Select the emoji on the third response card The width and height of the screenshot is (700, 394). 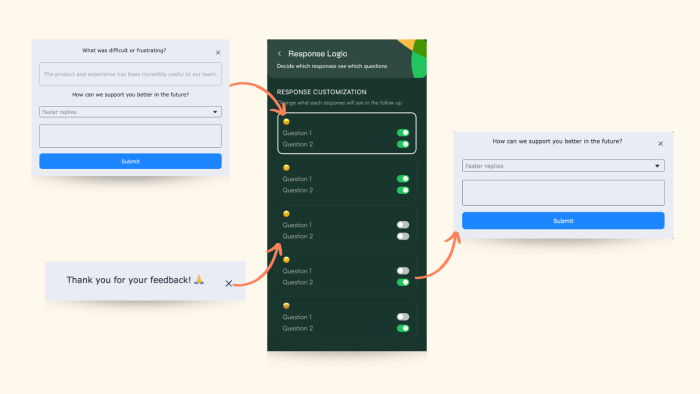click(287, 214)
